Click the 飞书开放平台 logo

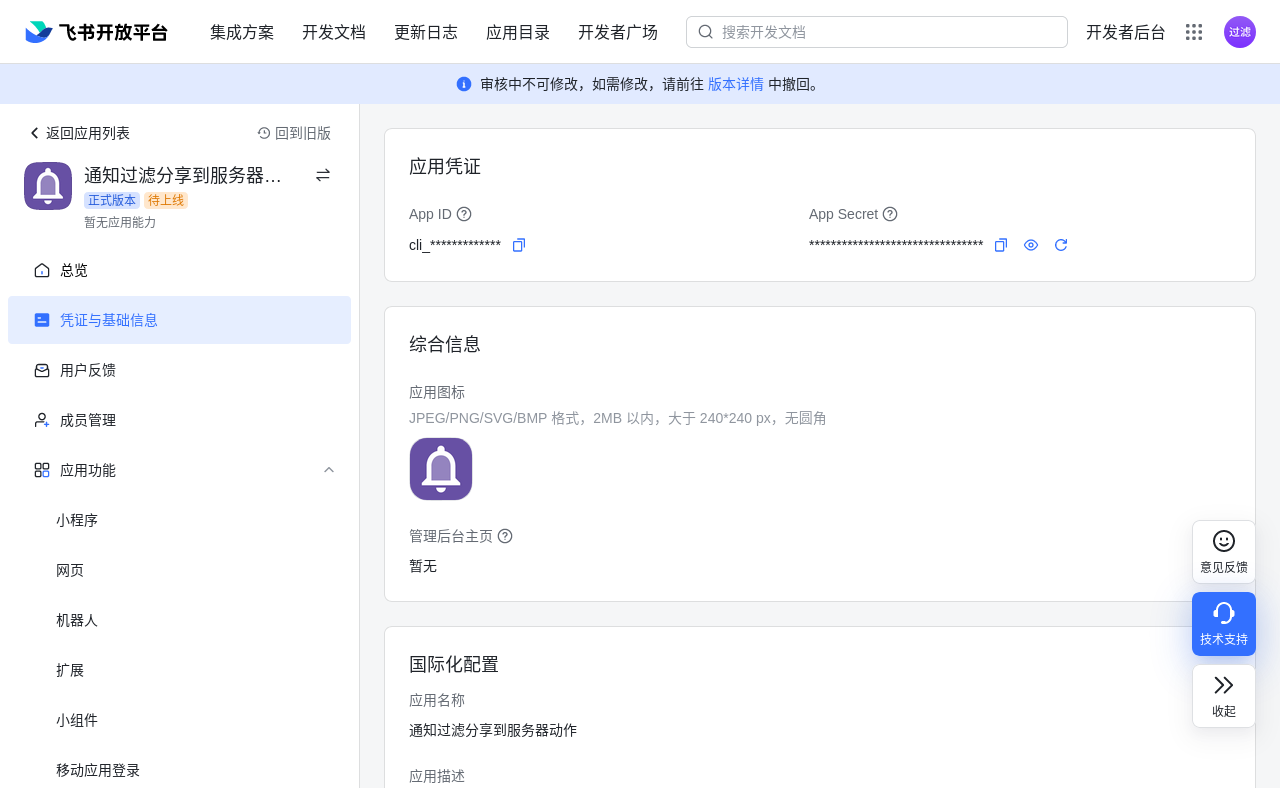pos(97,32)
